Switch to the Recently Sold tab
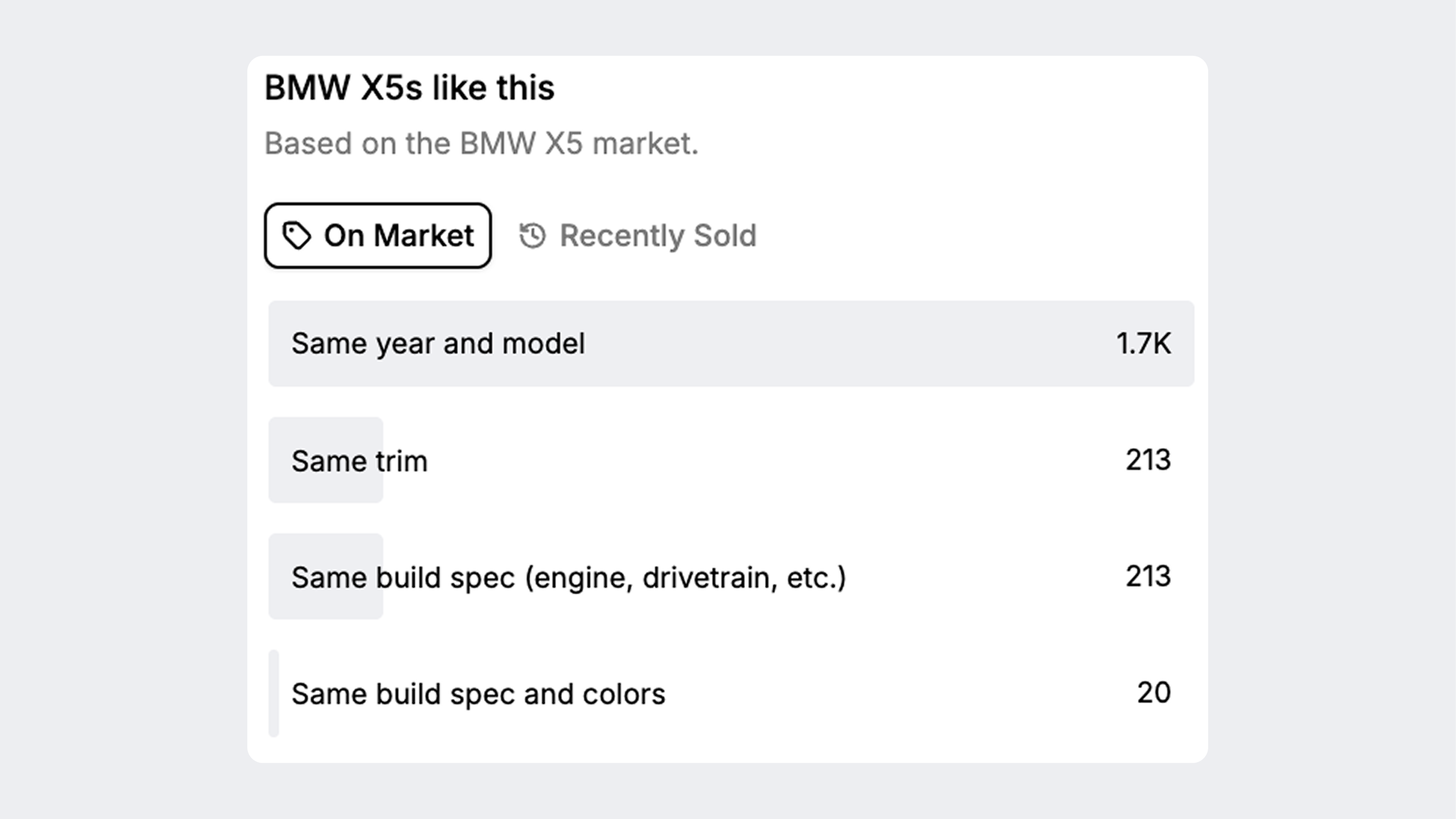 coord(638,235)
